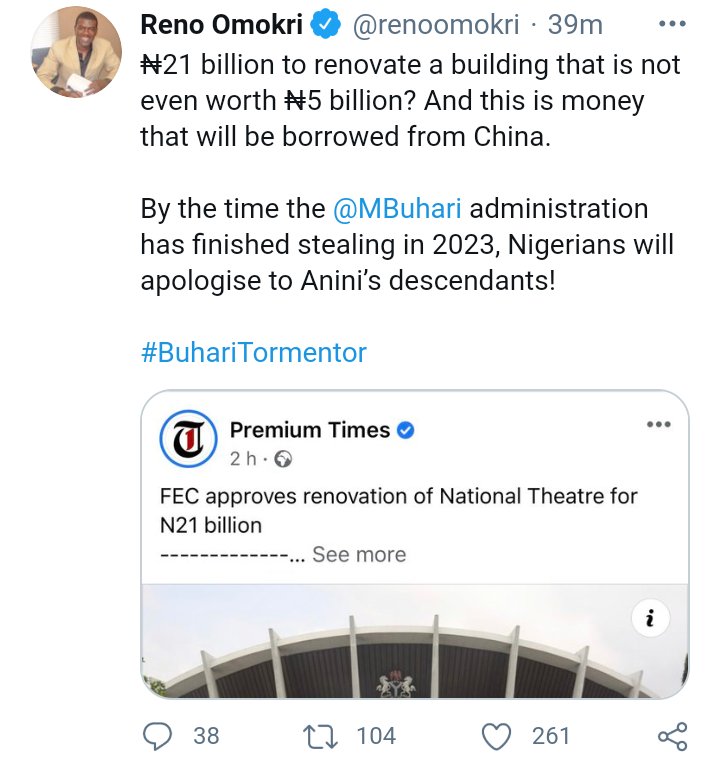Expand post text with See more
Screen dimensions: 720x758
[x=359, y=554]
